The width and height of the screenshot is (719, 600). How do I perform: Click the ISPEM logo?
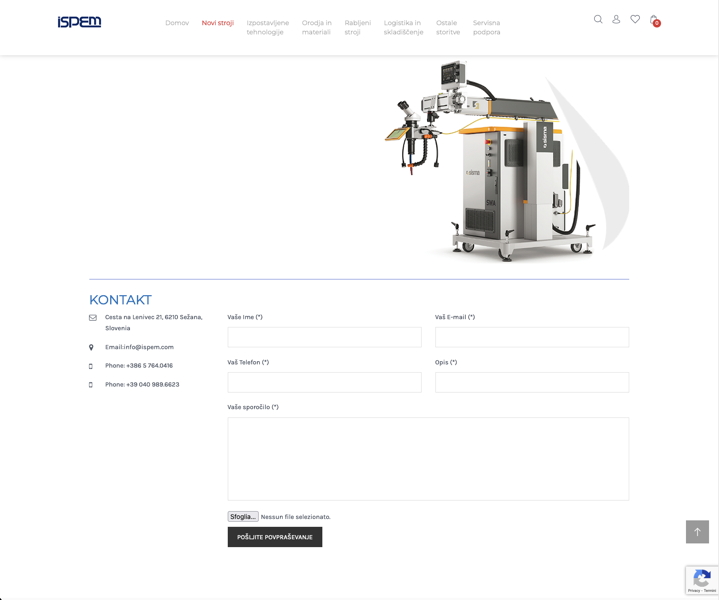click(79, 22)
